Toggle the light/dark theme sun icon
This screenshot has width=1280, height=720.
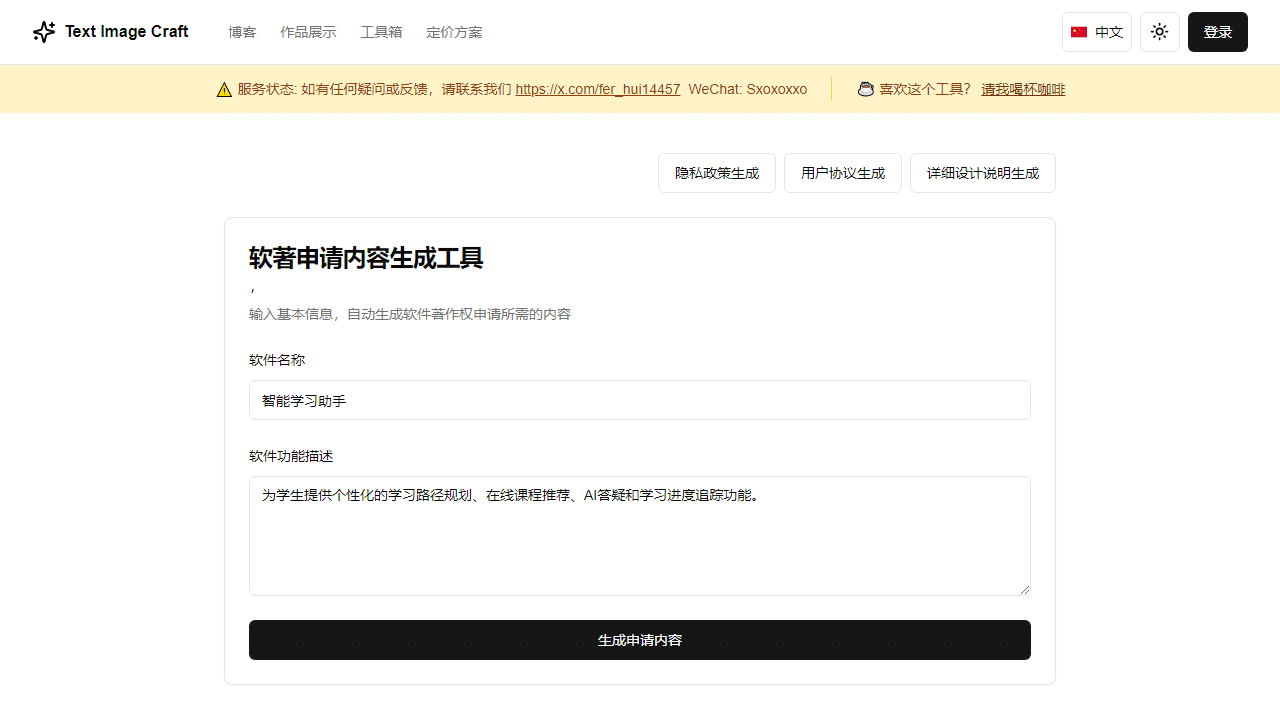pyautogui.click(x=1160, y=32)
